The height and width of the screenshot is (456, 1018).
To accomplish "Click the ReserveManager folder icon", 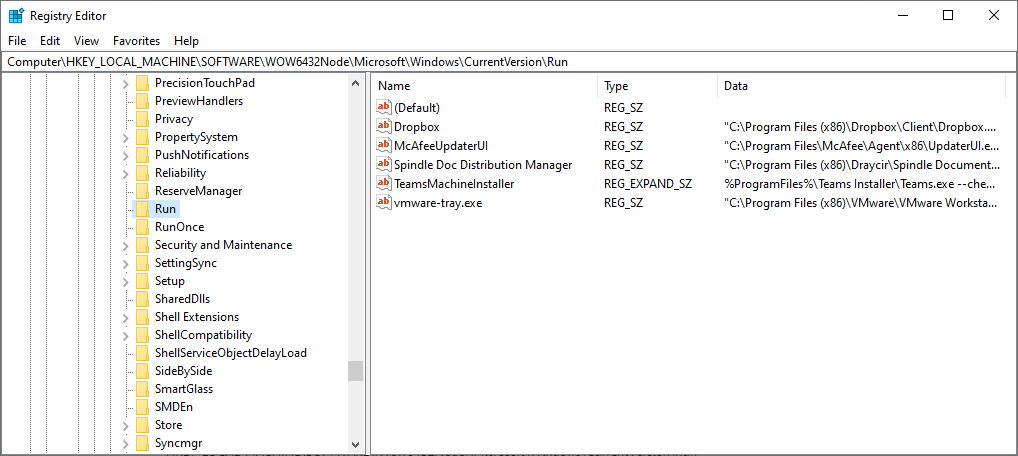I will click(x=143, y=191).
